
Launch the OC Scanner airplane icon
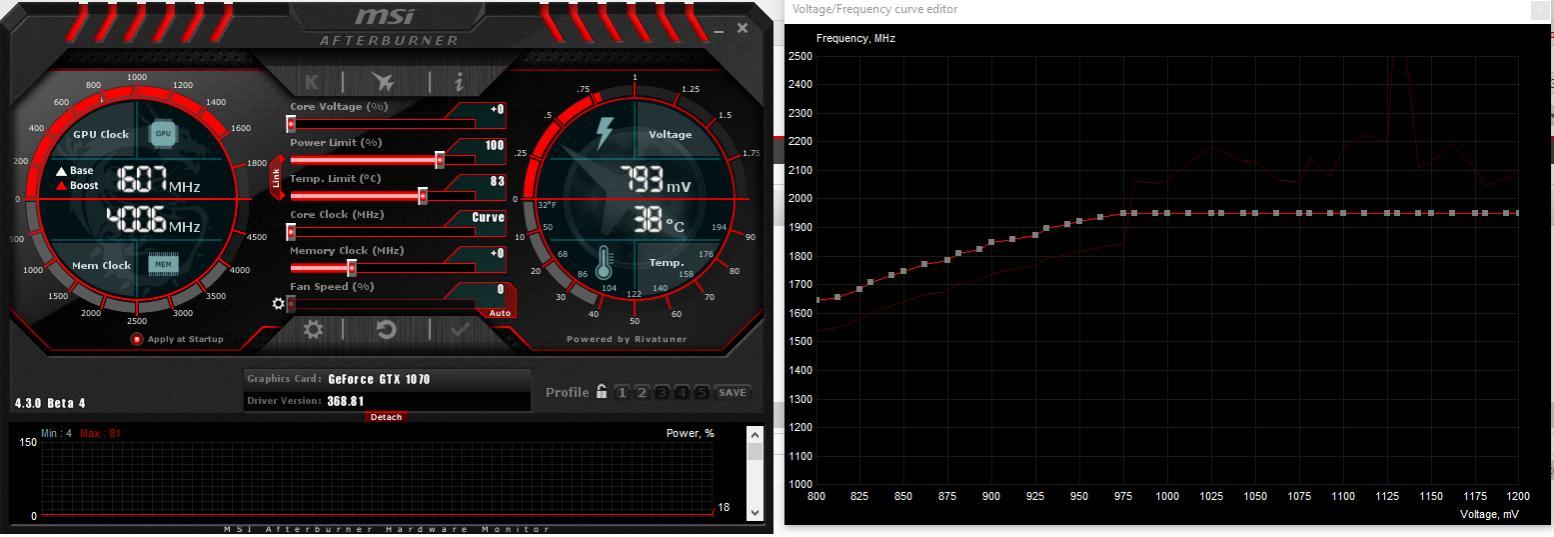(x=383, y=82)
